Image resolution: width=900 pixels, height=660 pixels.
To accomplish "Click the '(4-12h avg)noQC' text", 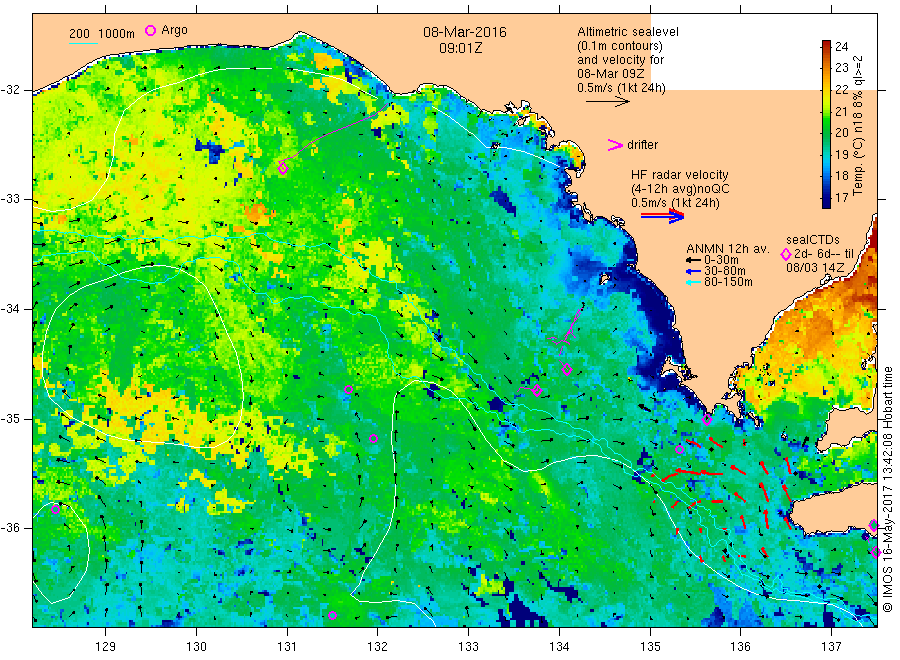I will 680,189.
